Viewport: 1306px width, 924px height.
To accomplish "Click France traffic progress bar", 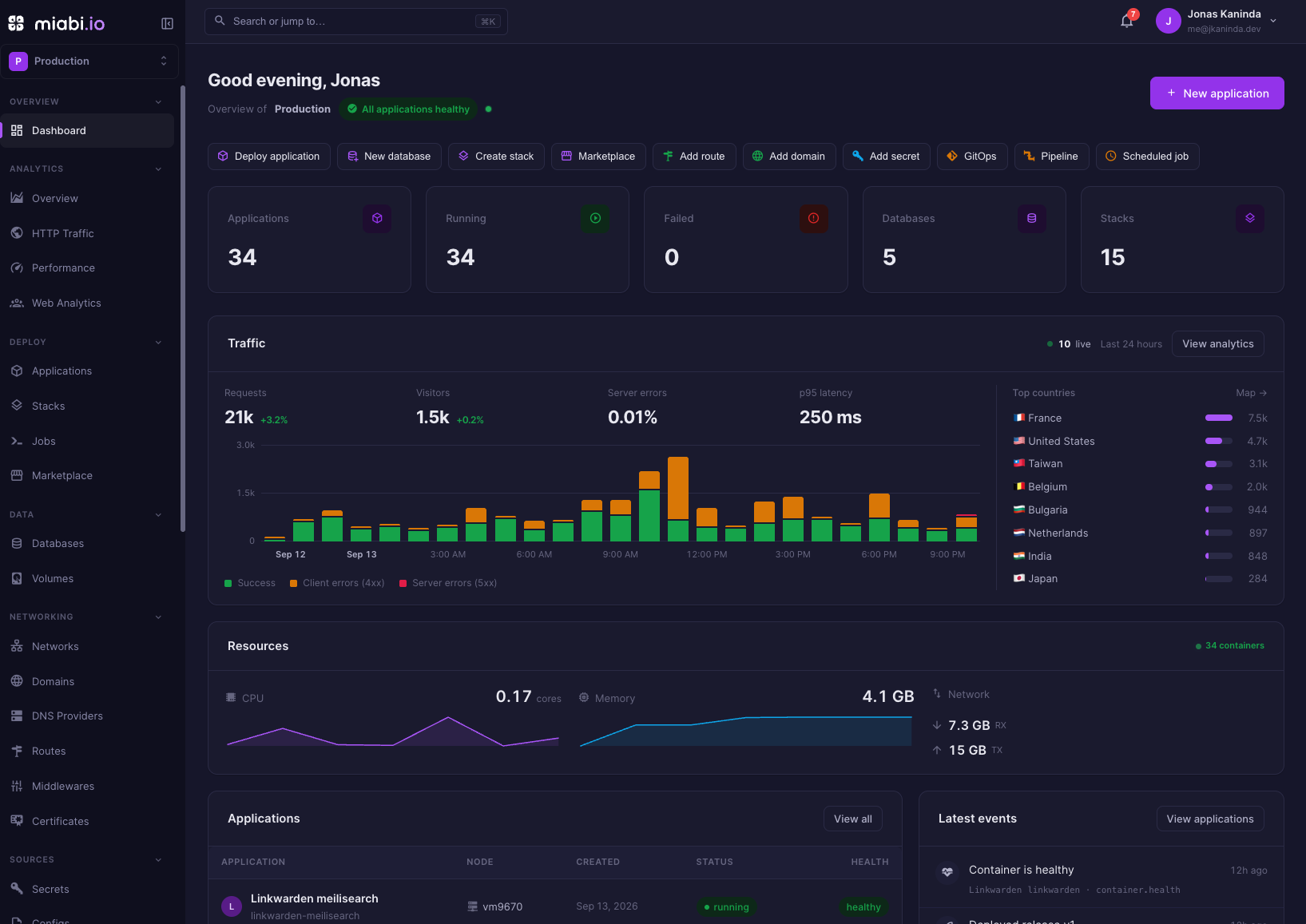I will 1219,418.
